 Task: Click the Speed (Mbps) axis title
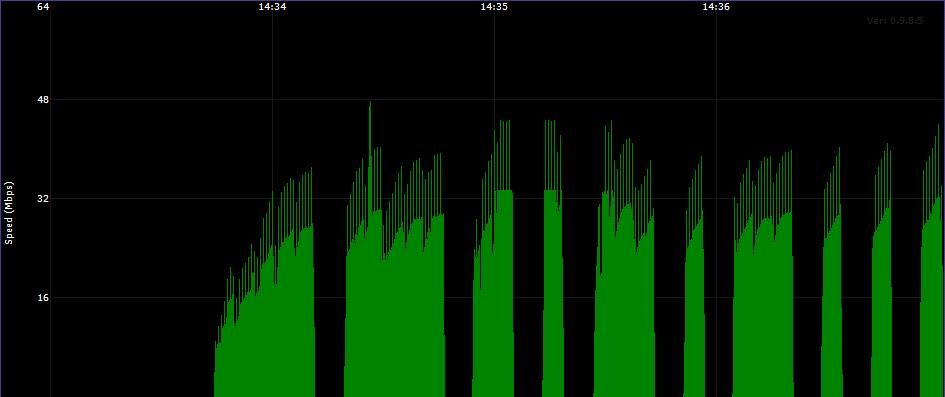click(9, 213)
